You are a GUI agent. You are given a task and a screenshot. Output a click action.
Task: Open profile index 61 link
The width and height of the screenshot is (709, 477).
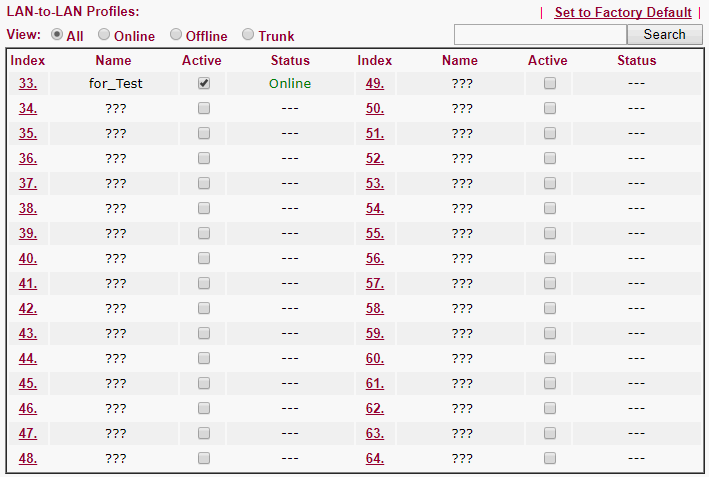point(375,383)
